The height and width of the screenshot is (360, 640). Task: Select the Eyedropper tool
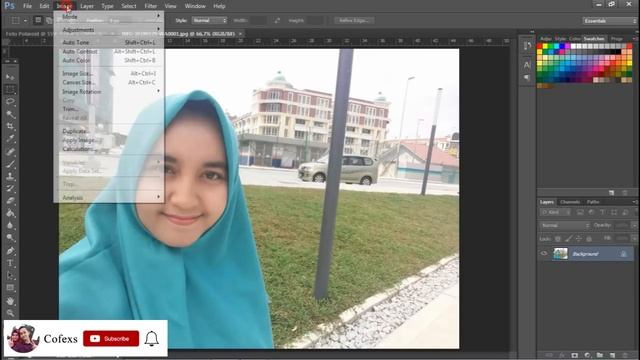click(x=10, y=139)
